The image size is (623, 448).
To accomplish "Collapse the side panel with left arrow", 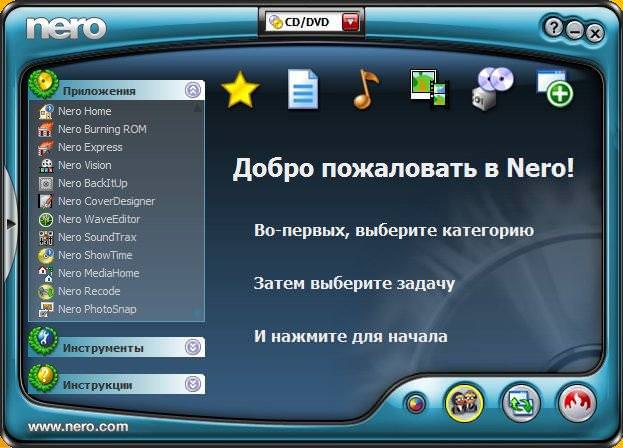I will coord(10,225).
